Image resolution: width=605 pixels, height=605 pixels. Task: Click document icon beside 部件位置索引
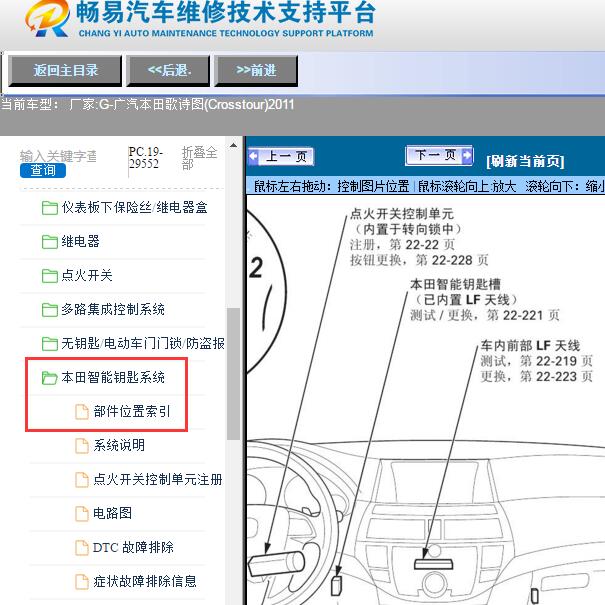click(x=81, y=411)
